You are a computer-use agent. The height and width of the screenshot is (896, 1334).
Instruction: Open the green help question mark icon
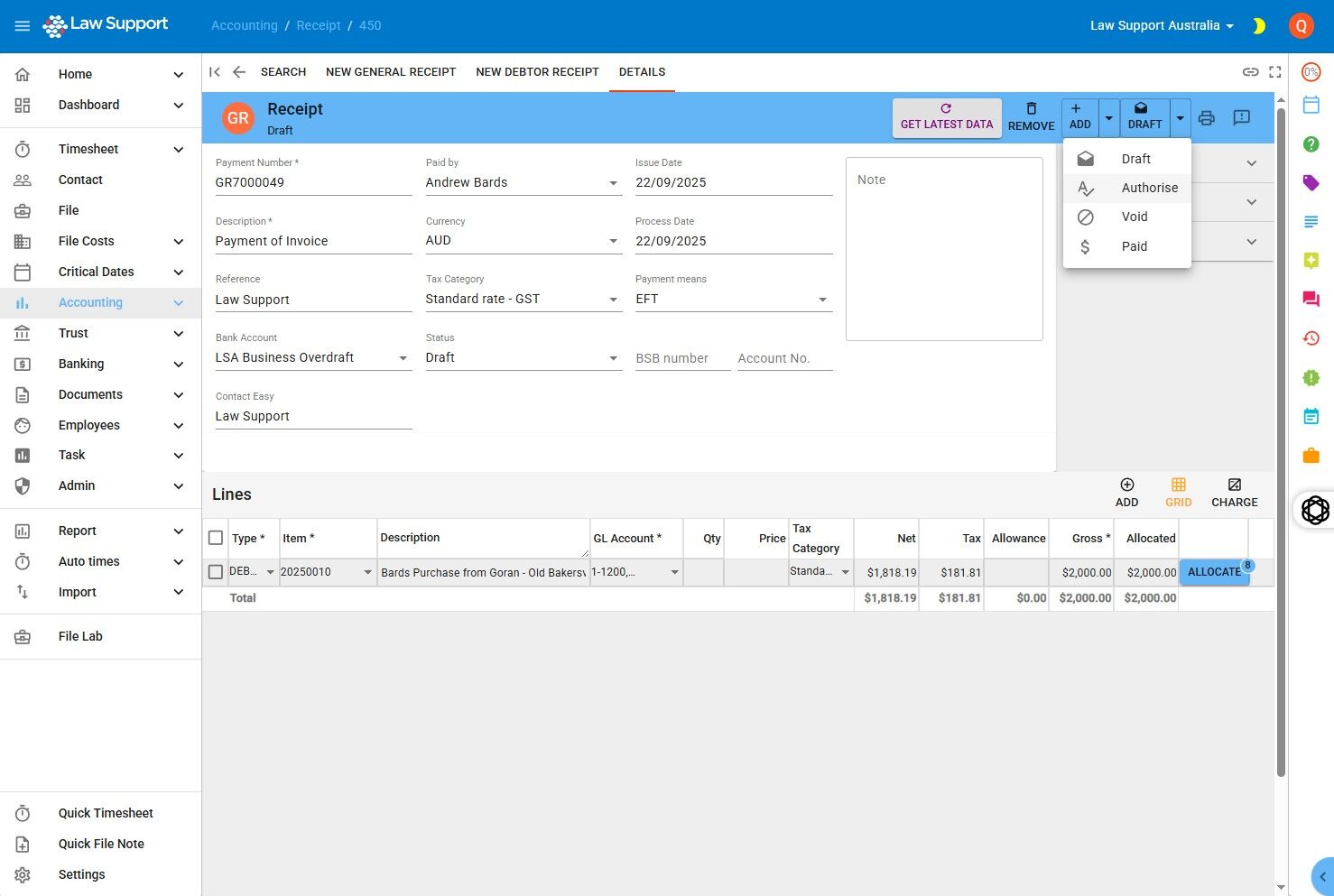pos(1311,144)
